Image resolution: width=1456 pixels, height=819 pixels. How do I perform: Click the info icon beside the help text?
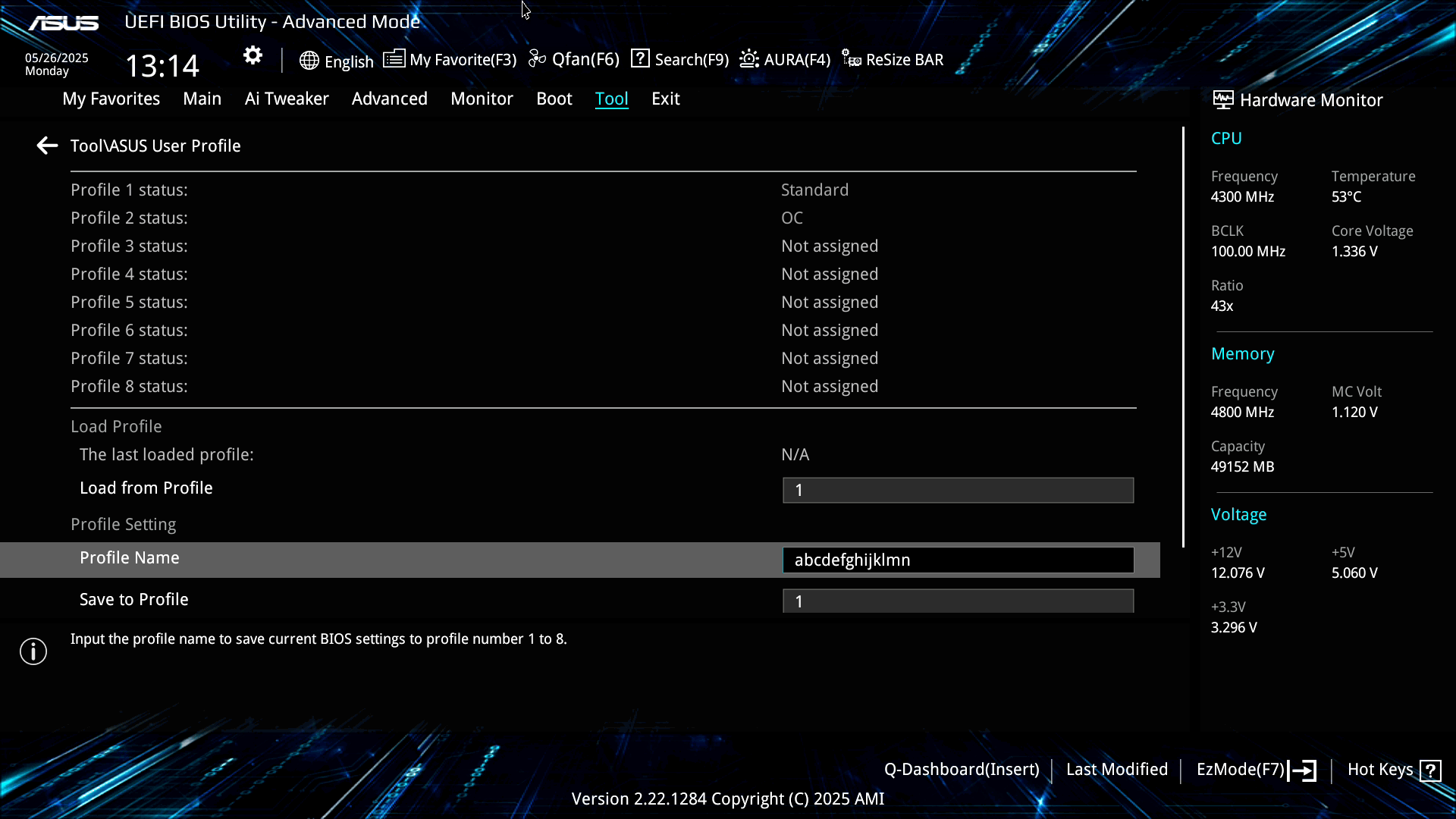tap(33, 651)
